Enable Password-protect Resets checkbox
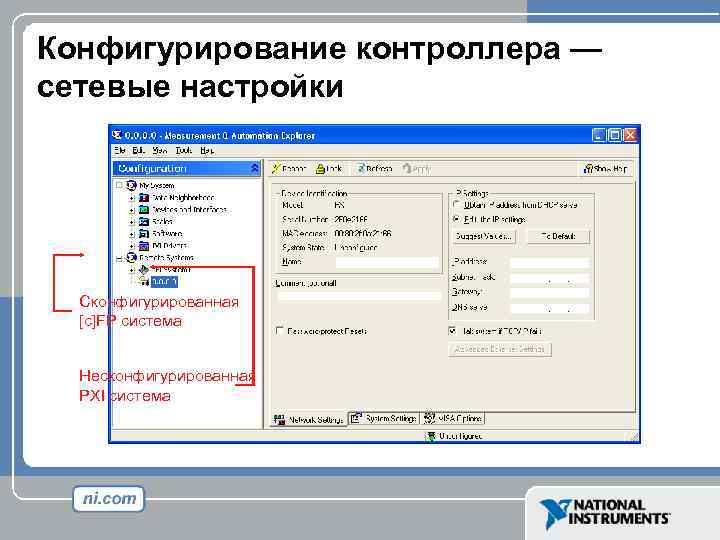 (279, 331)
